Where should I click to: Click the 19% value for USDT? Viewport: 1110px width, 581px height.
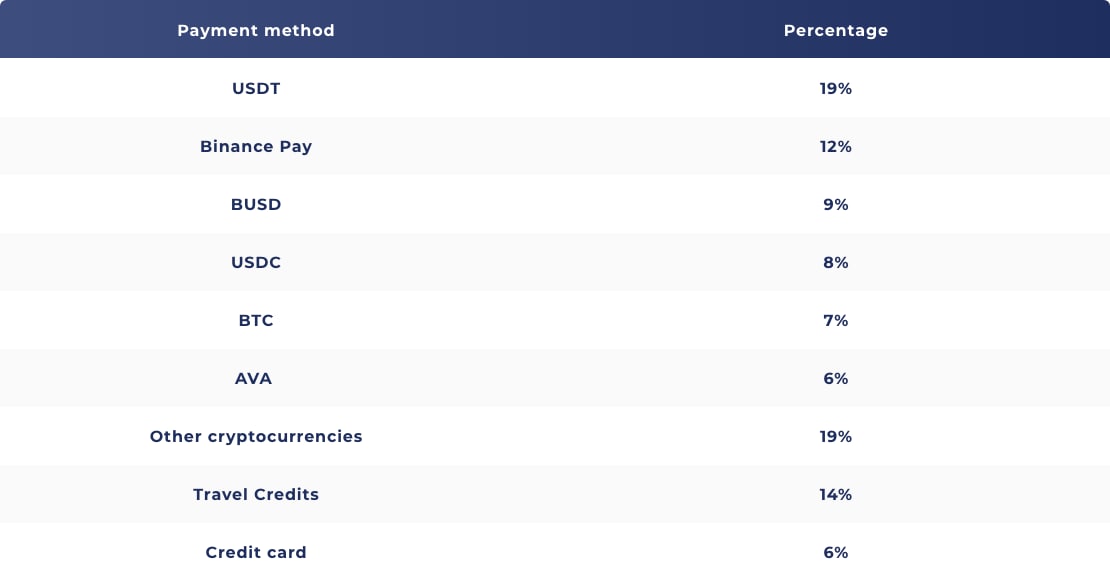click(835, 88)
